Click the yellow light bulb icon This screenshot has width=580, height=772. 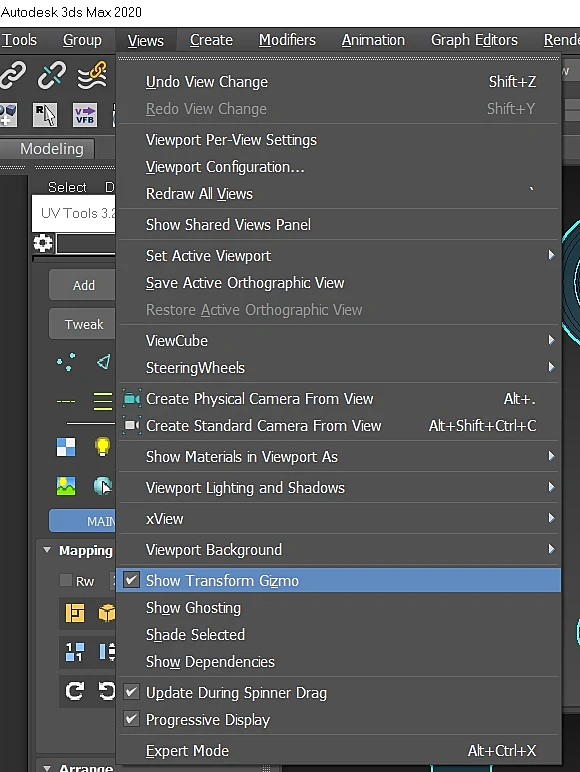pyautogui.click(x=102, y=447)
